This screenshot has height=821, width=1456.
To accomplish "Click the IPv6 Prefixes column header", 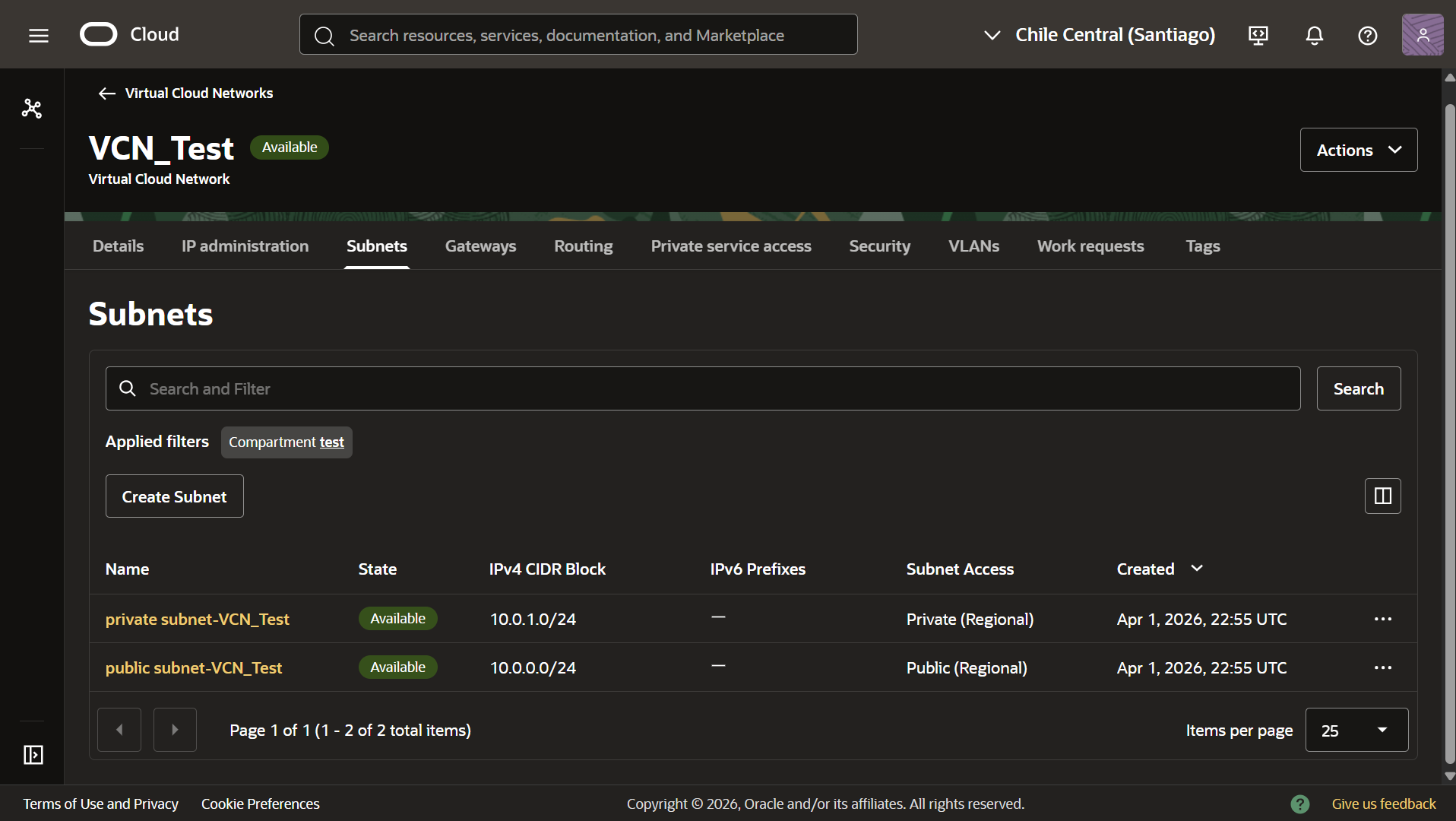I will (758, 569).
